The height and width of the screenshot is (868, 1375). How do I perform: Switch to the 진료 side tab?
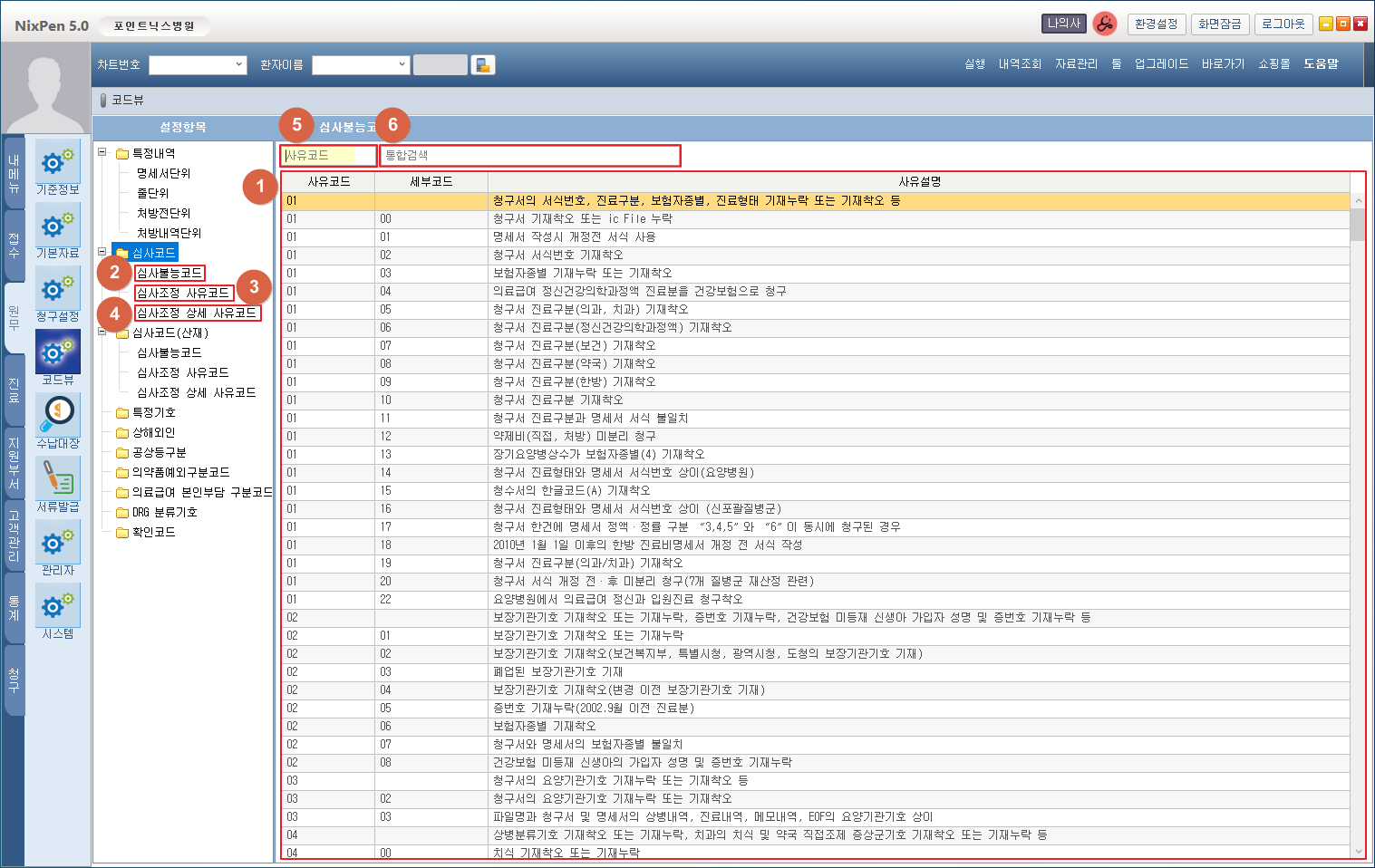click(14, 390)
